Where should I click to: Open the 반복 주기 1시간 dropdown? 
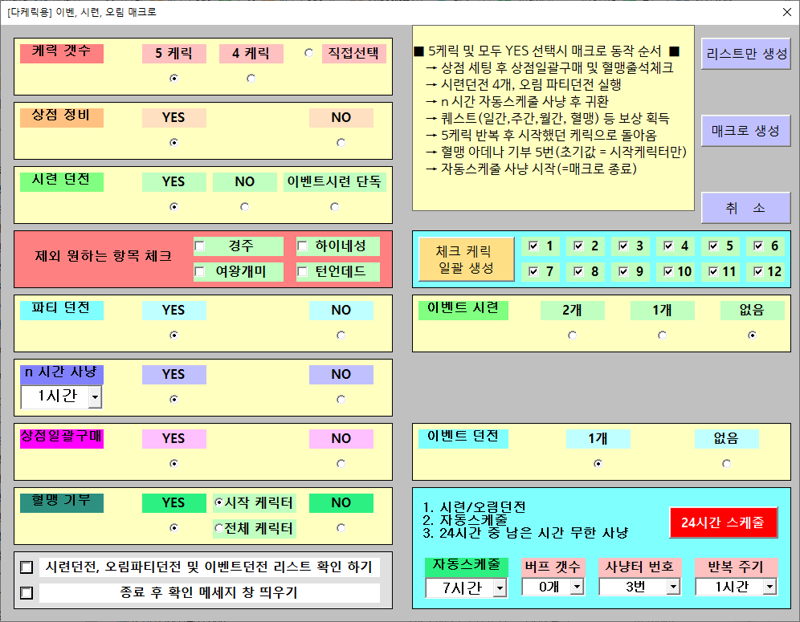pyautogui.click(x=770, y=587)
